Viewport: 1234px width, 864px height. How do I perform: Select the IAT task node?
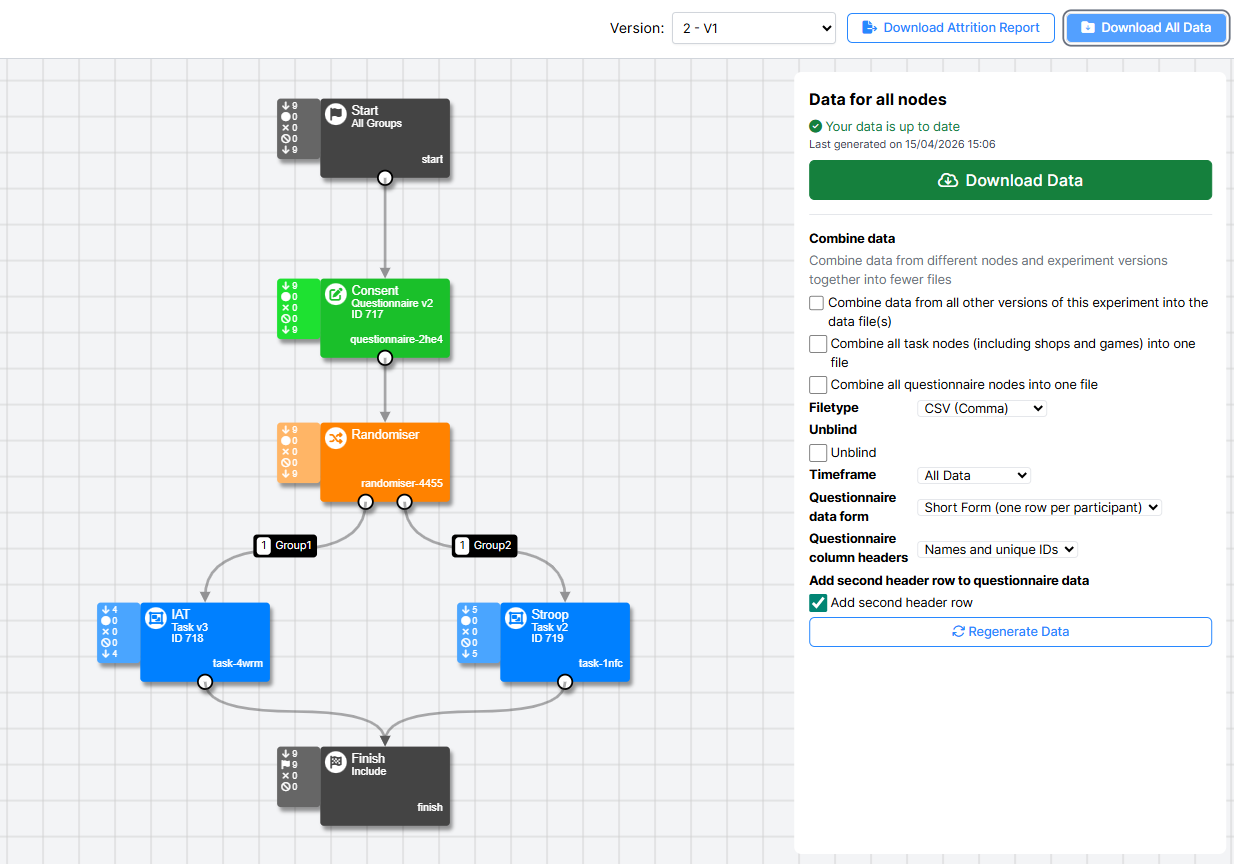pyautogui.click(x=205, y=642)
